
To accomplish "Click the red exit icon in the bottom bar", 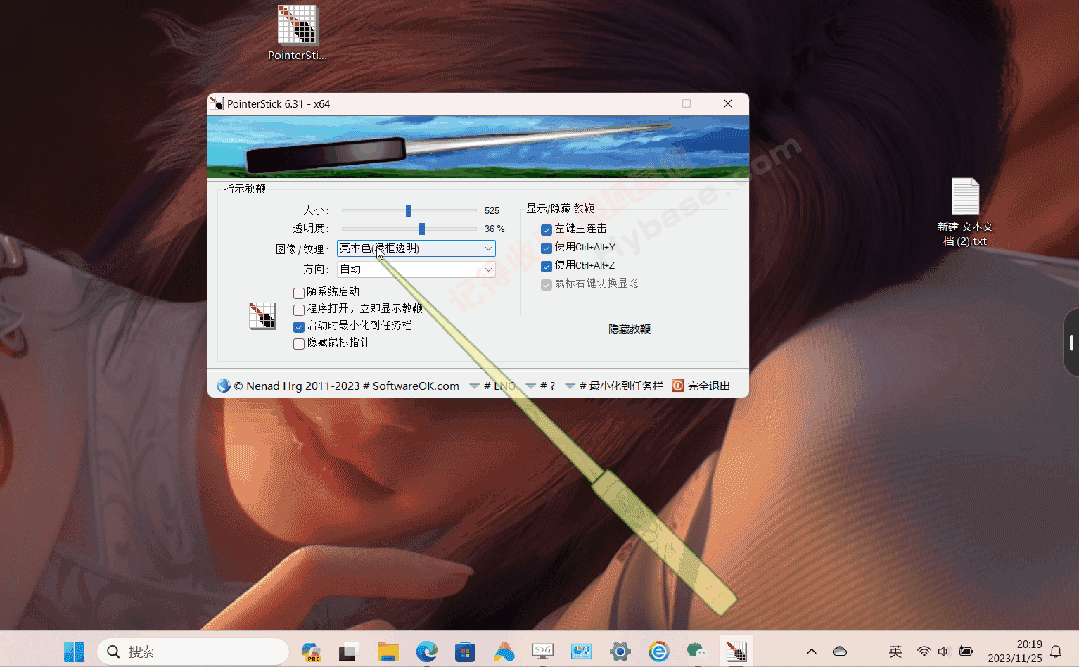I will (x=678, y=385).
